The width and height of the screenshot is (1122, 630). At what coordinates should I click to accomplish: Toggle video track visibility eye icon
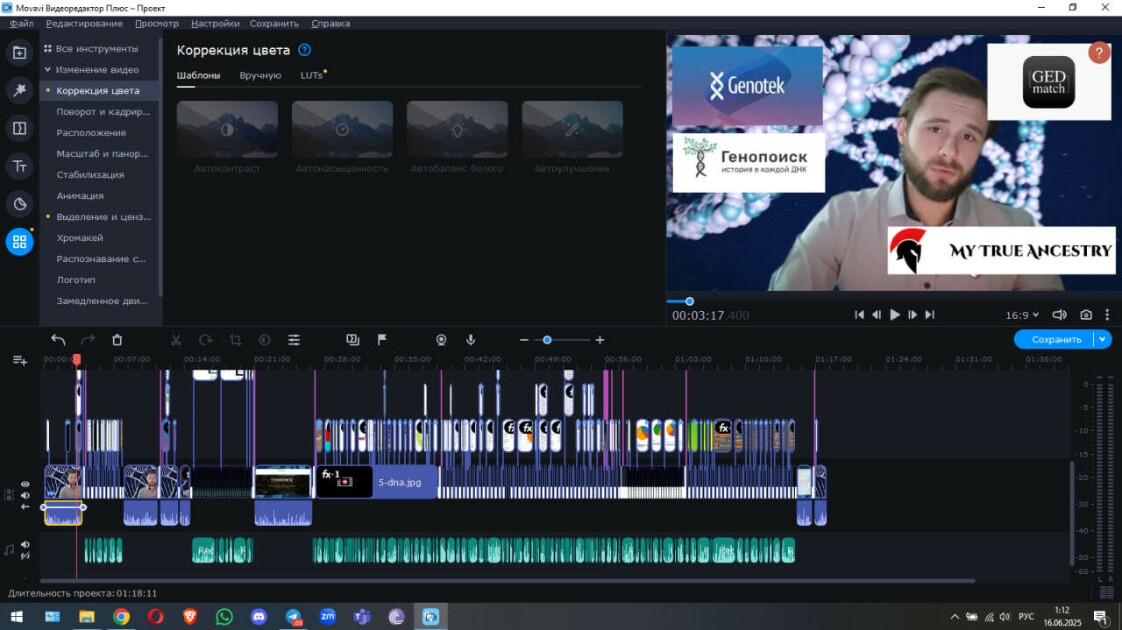click(25, 485)
